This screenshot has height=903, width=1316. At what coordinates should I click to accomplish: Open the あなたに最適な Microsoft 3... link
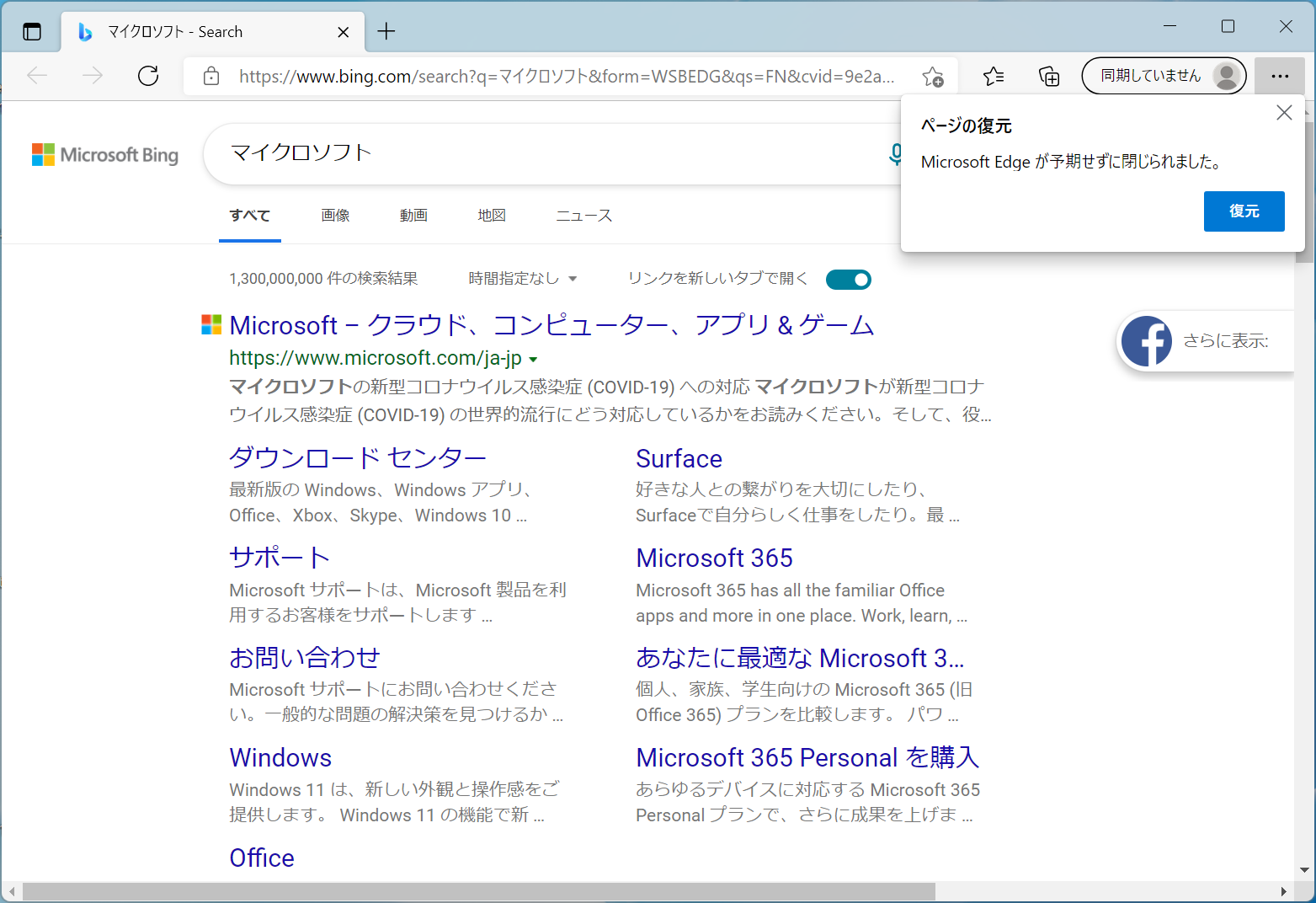800,657
